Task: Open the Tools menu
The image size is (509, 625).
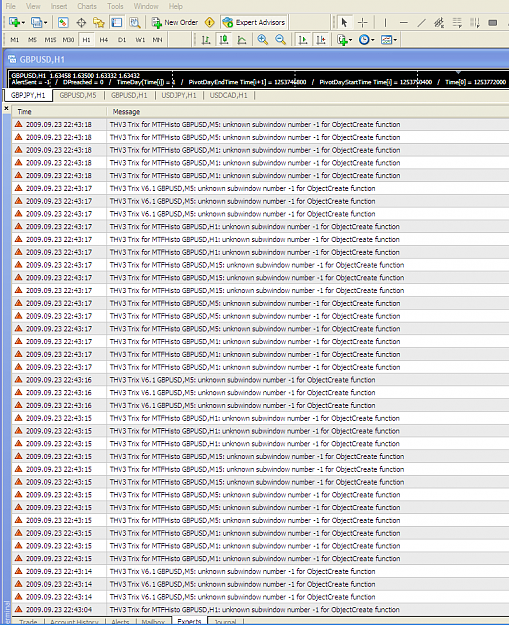Action: 115,6
